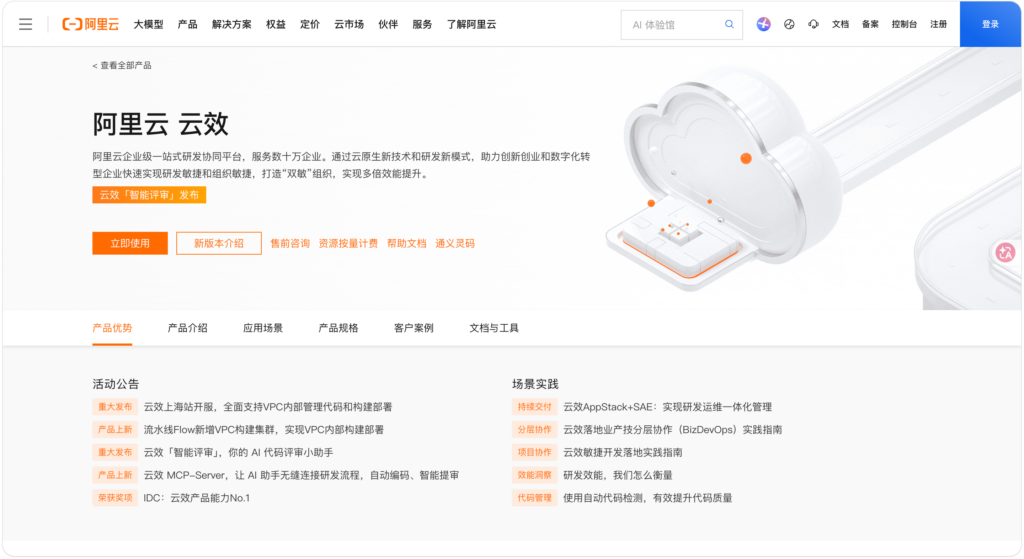Image resolution: width=1024 pixels, height=559 pixels.
Task: Switch to the 文档与工具 tab
Action: (494, 328)
